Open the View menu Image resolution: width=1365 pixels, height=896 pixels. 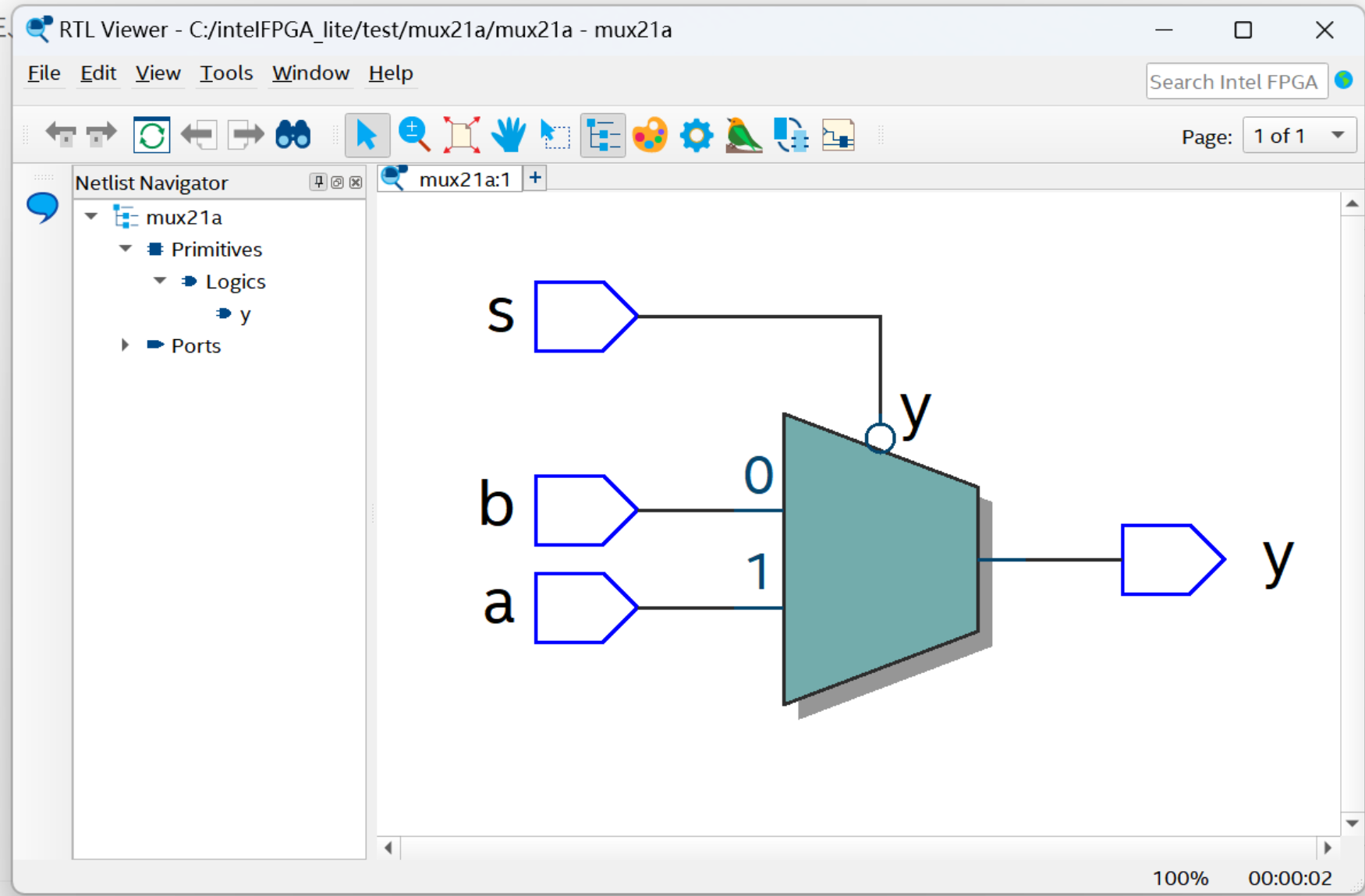158,73
